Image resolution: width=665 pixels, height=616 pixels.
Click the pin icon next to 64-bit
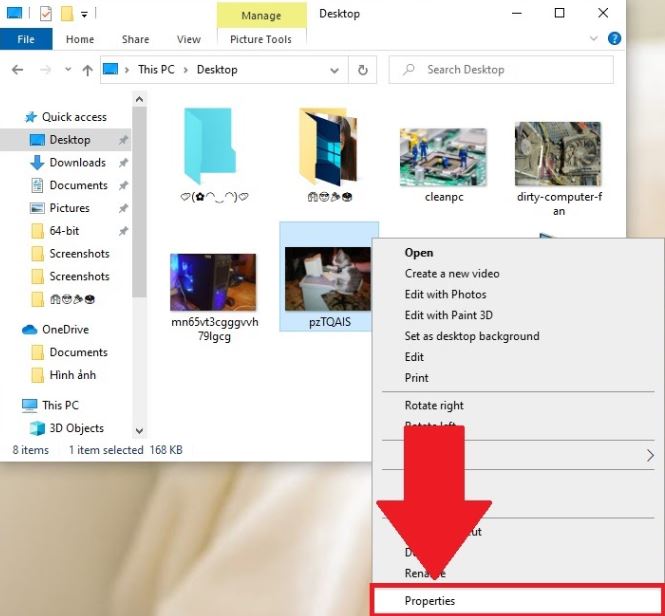(123, 231)
